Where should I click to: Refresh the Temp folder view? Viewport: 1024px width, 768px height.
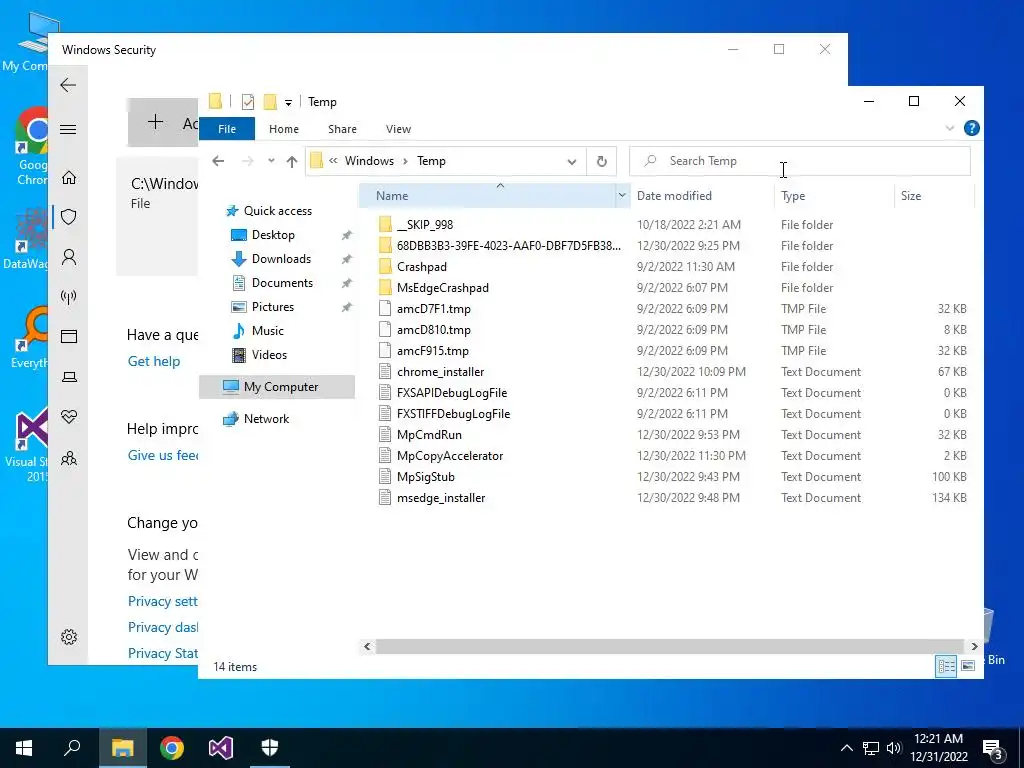click(x=601, y=161)
